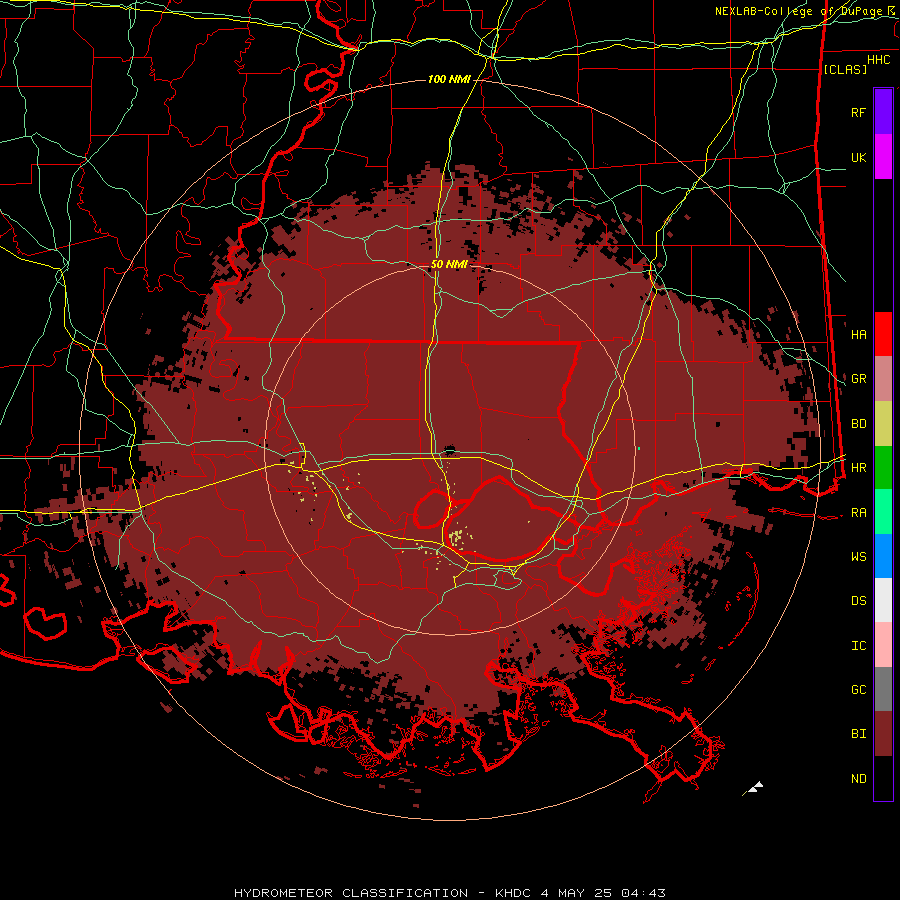Image resolution: width=900 pixels, height=900 pixels.
Task: Click the '50 NMI' range ring label
Action: click(x=449, y=264)
